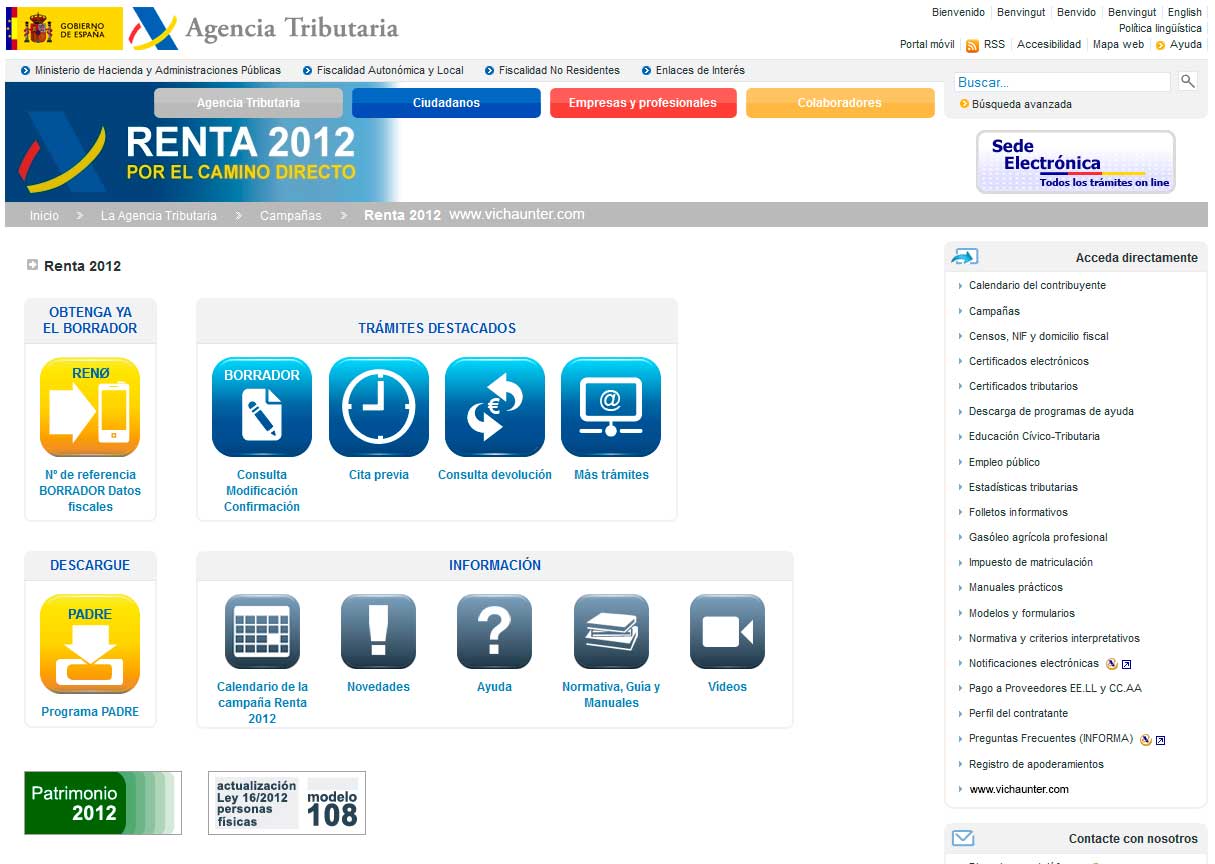Viewport: 1215px width, 864px height.
Task: Click in the Buscar search field
Action: pos(1063,82)
